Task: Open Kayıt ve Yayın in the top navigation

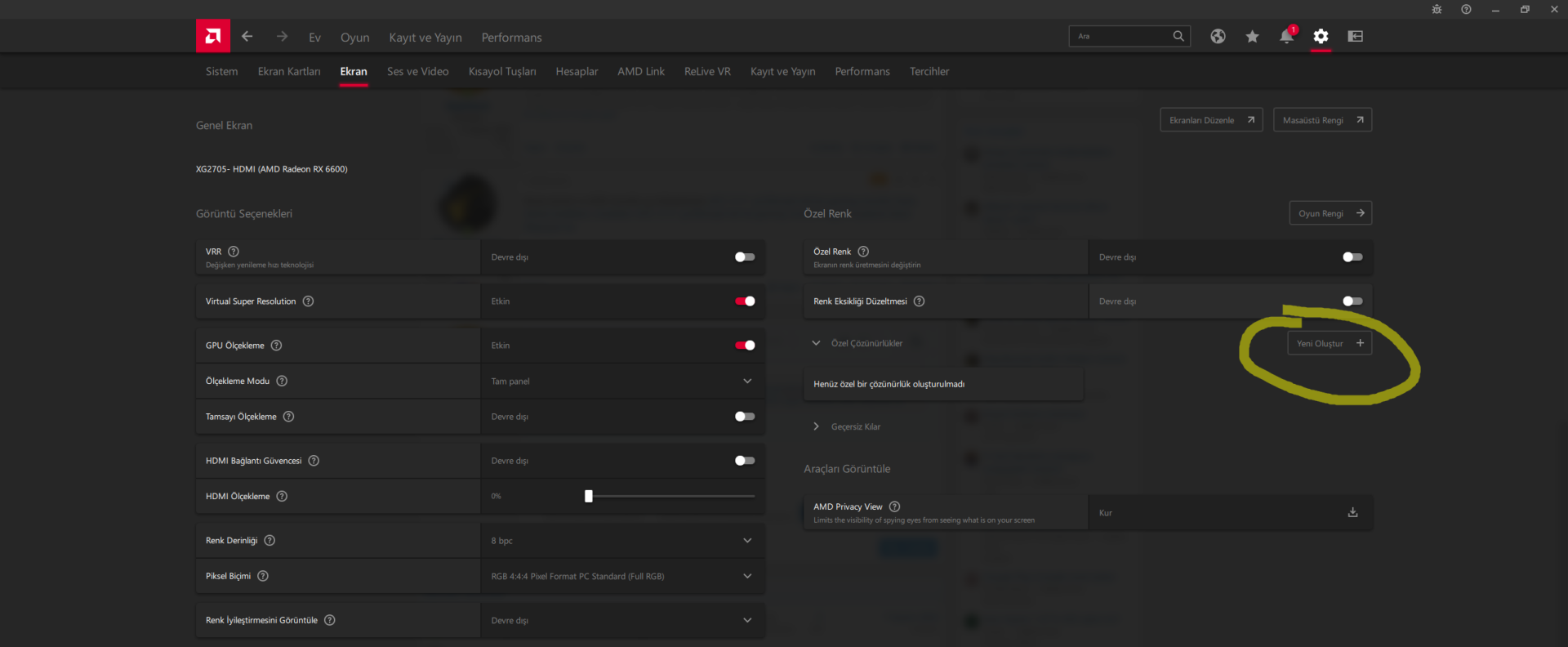Action: pos(425,38)
